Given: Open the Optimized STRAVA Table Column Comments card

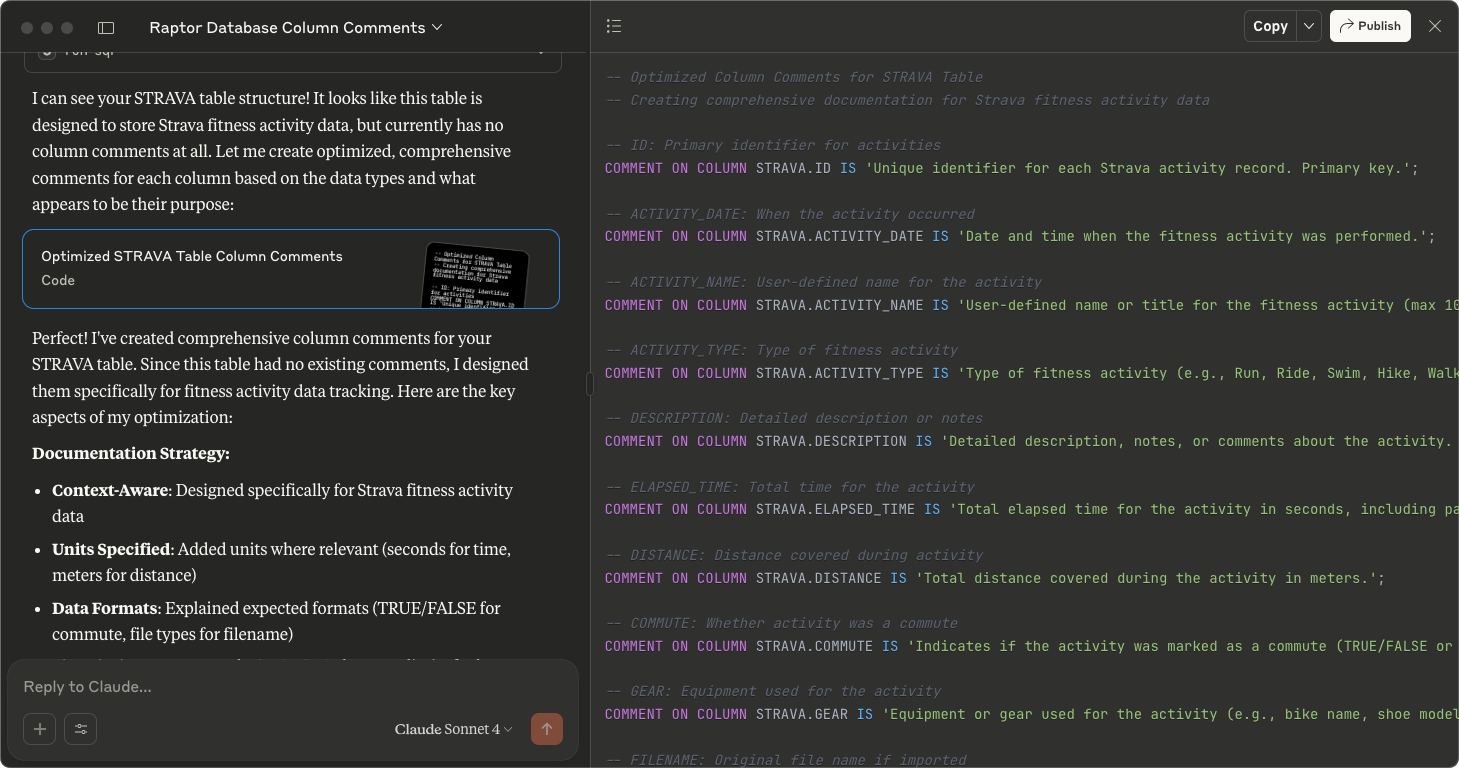Looking at the screenshot, I should point(291,269).
